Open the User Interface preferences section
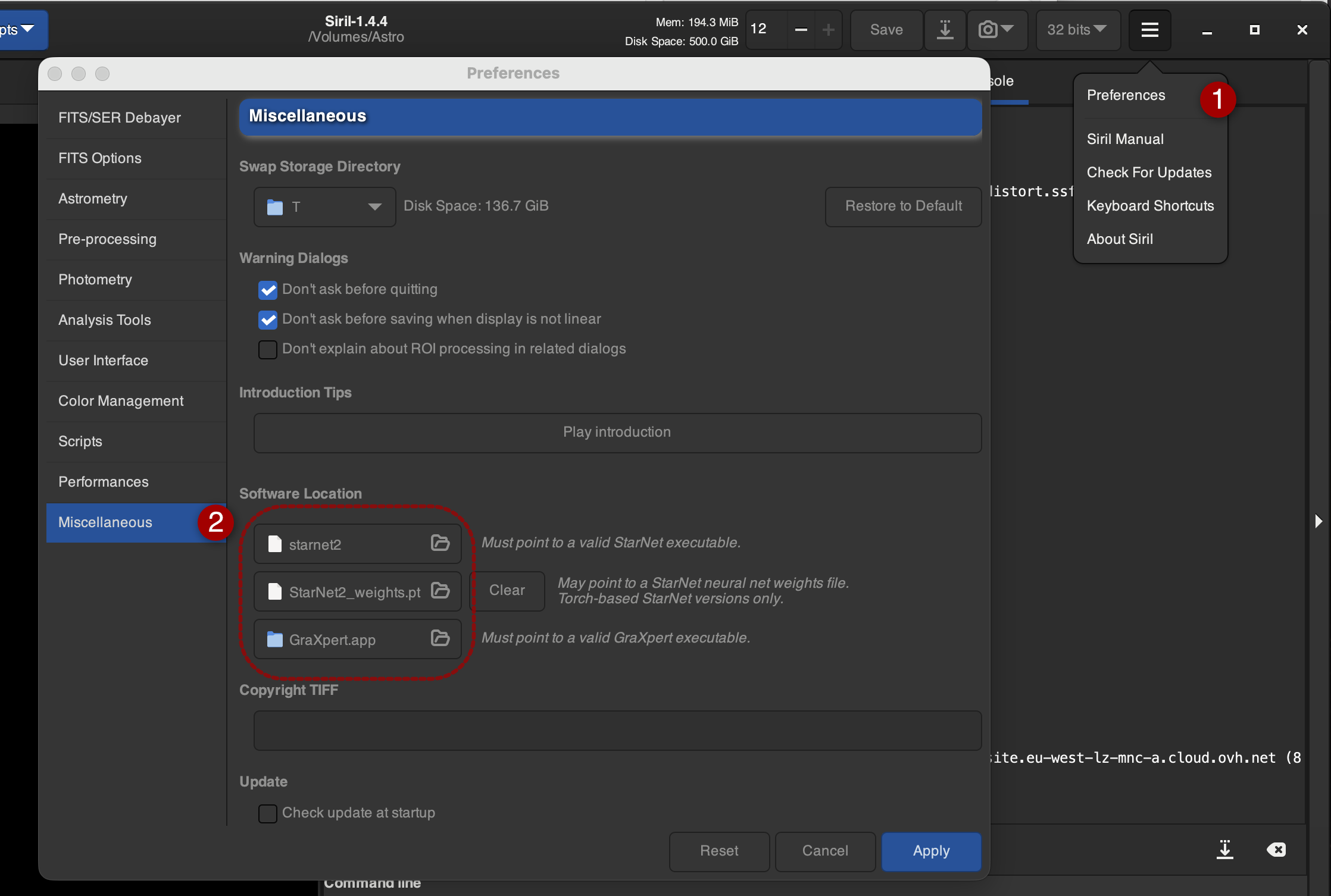This screenshot has height=896, width=1331. [x=136, y=361]
